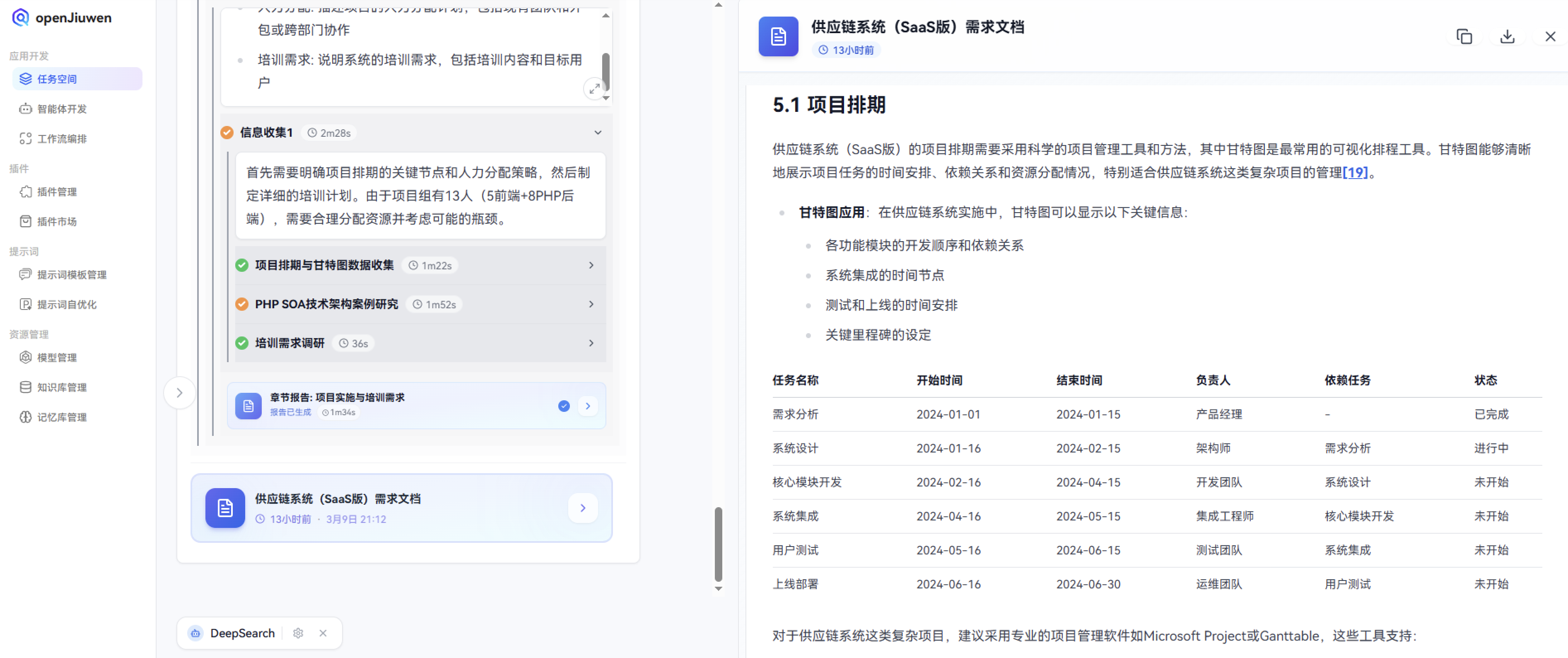Open DeepSearch settings gear

pyautogui.click(x=298, y=633)
